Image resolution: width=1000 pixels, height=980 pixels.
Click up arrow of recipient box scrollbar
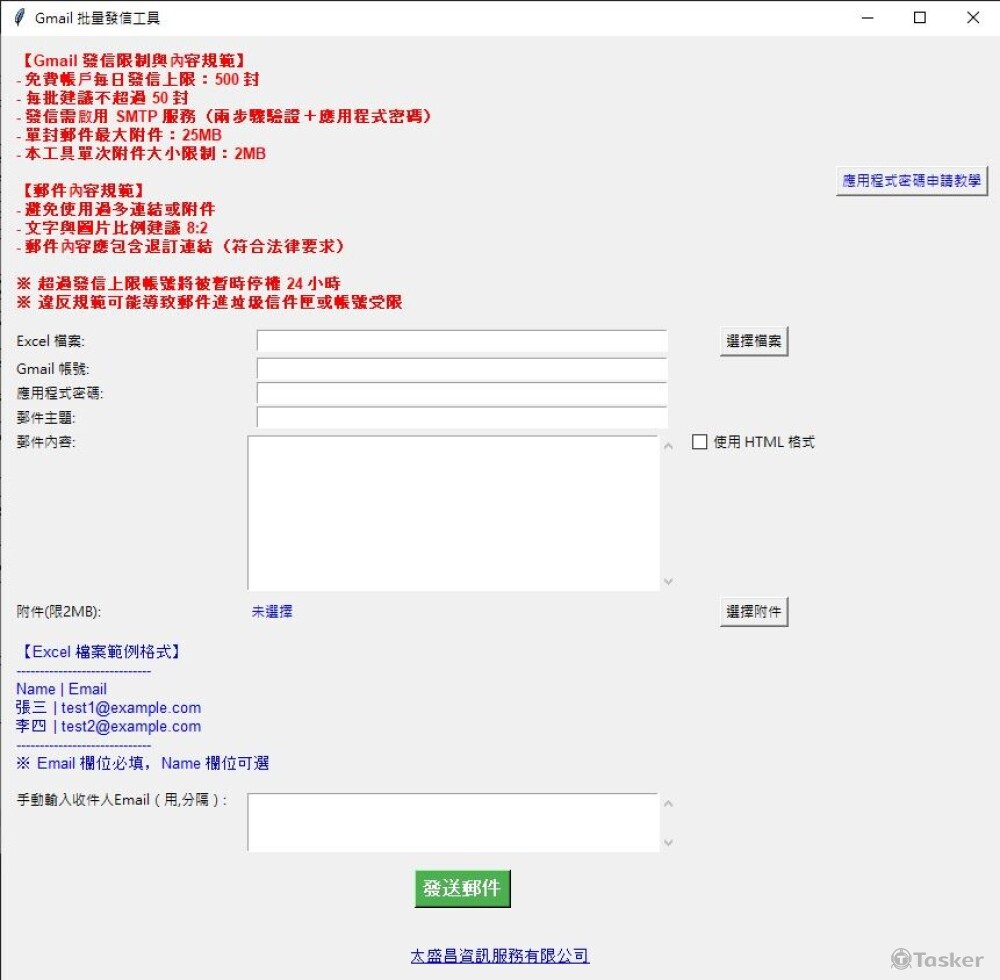pyautogui.click(x=668, y=803)
